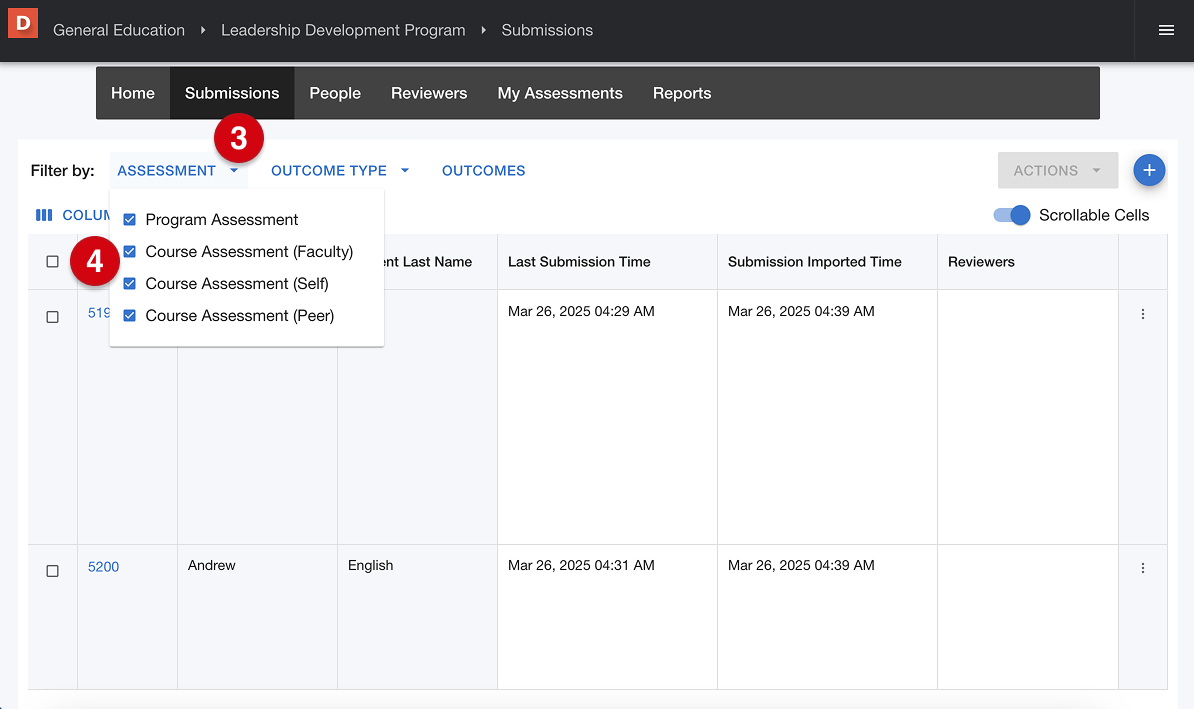Screen dimensions: 1194x709
Task: Open submission 5200 link
Action: coord(103,567)
